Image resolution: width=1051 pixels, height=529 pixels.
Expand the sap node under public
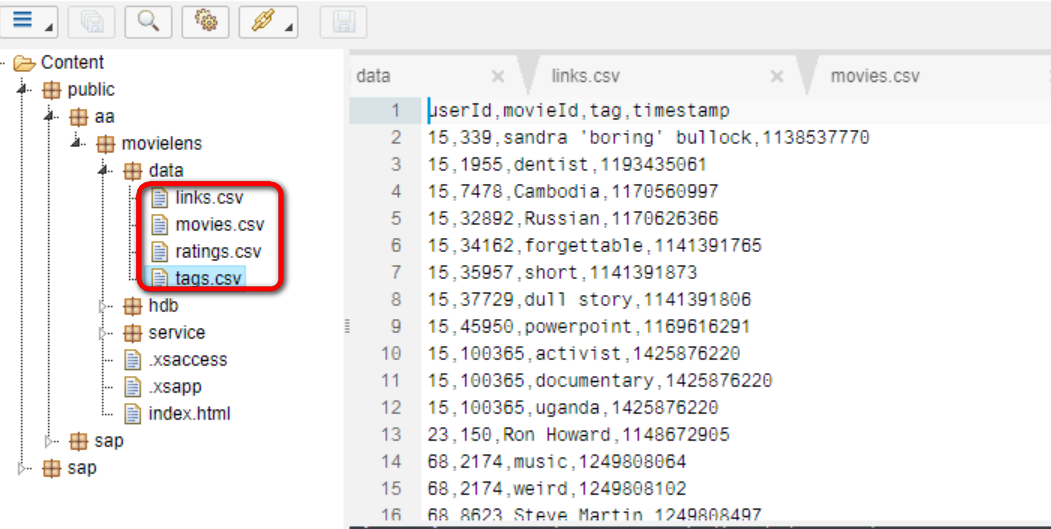50,441
